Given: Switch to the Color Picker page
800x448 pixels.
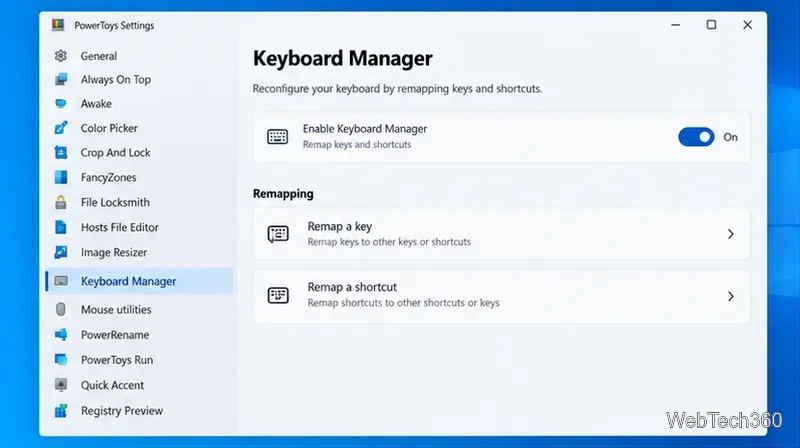Looking at the screenshot, I should pos(109,128).
